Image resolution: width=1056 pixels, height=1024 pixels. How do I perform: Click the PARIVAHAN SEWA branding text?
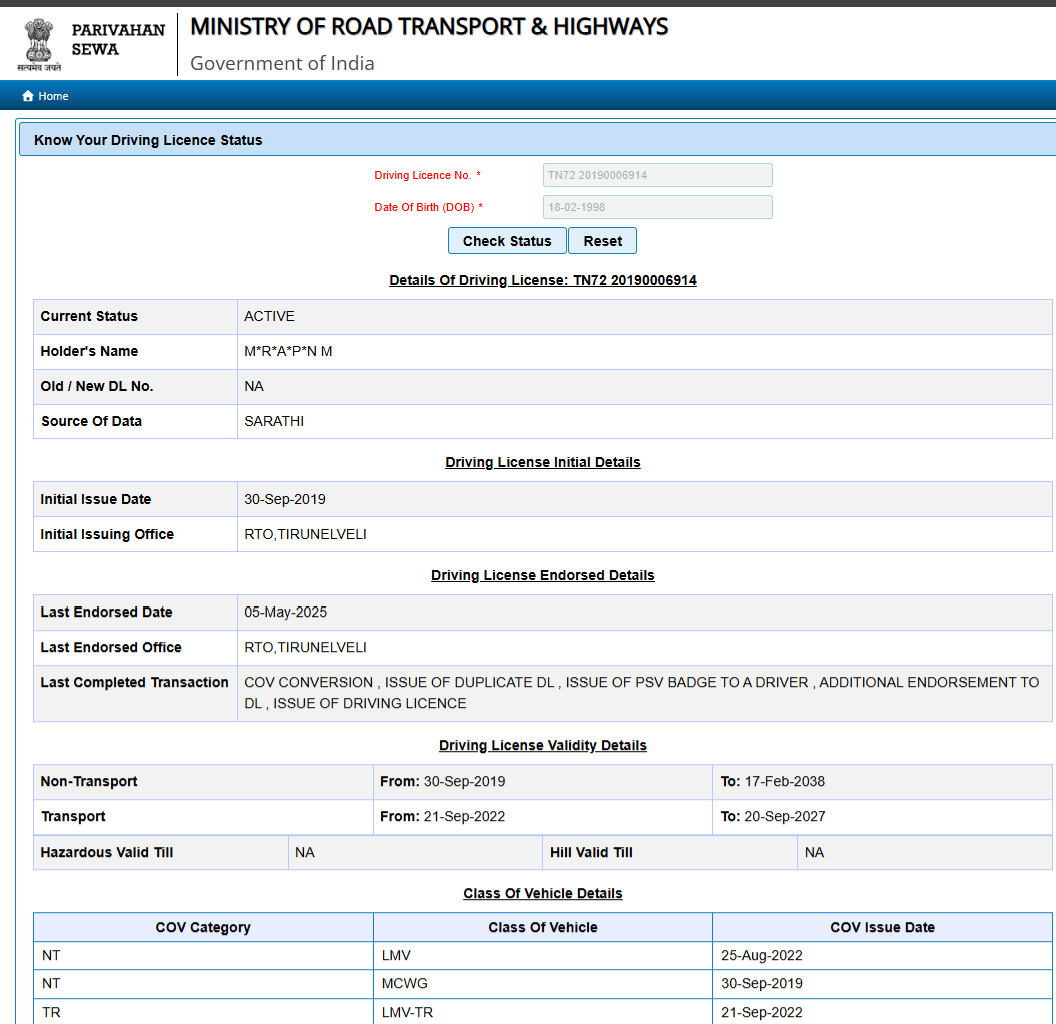pyautogui.click(x=117, y=40)
